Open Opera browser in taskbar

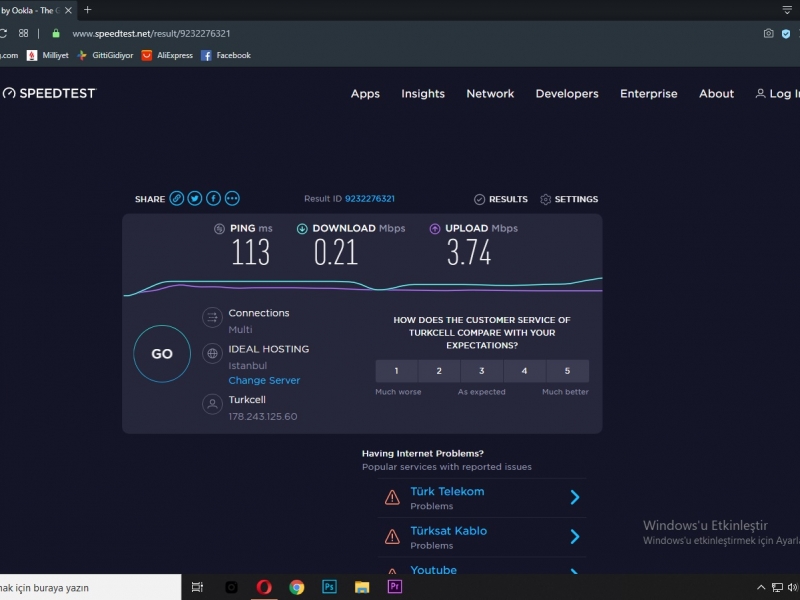[x=264, y=587]
